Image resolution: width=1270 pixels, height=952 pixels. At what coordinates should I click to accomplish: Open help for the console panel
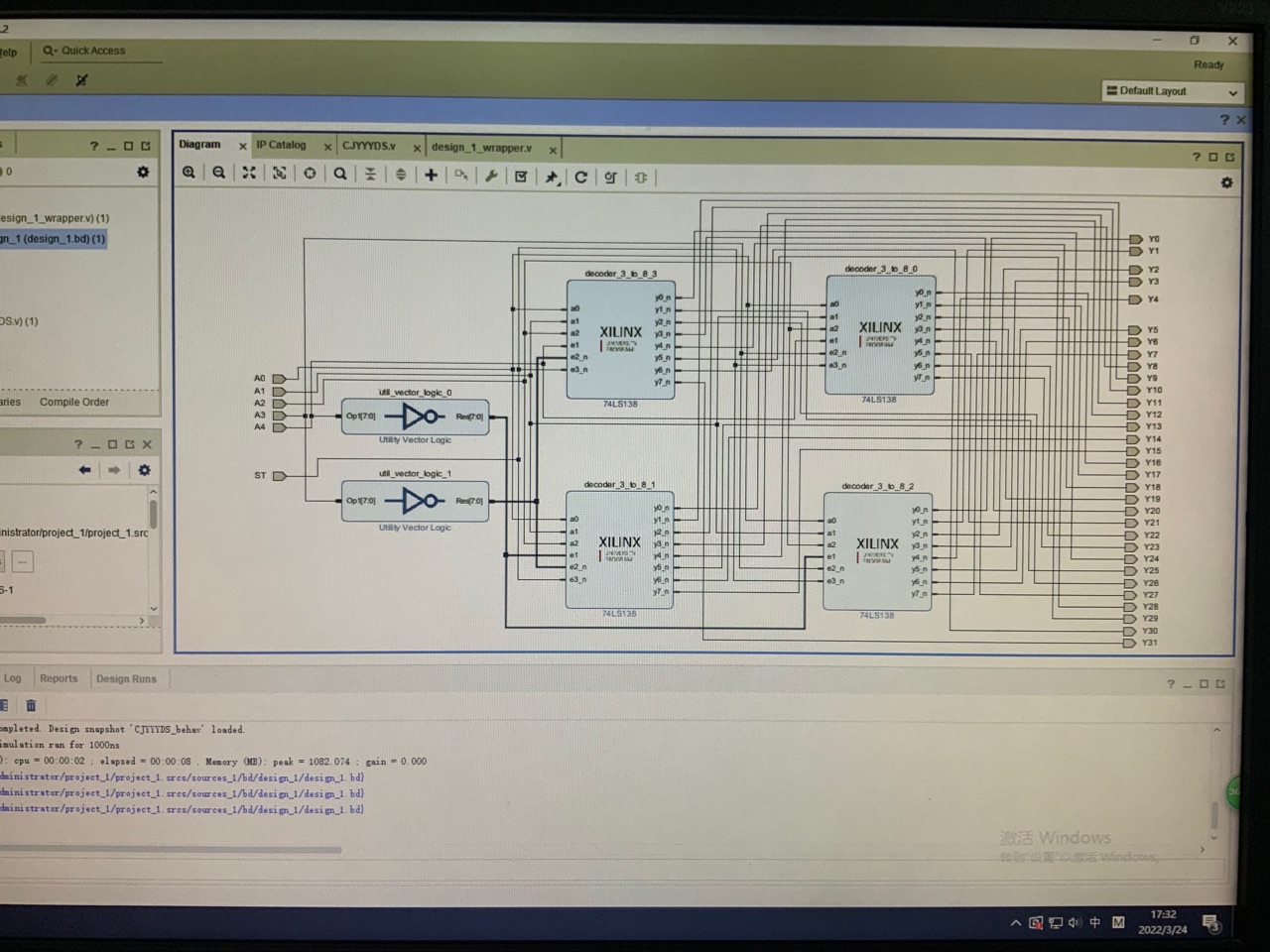click(x=1171, y=684)
